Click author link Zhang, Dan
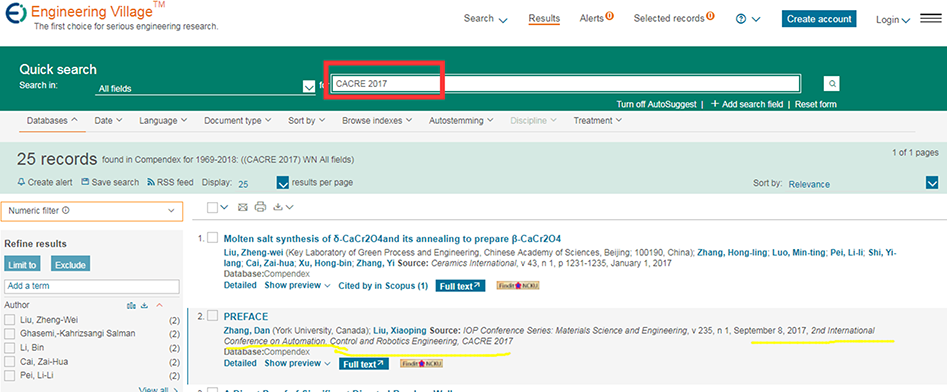947x392 pixels. (x=246, y=330)
